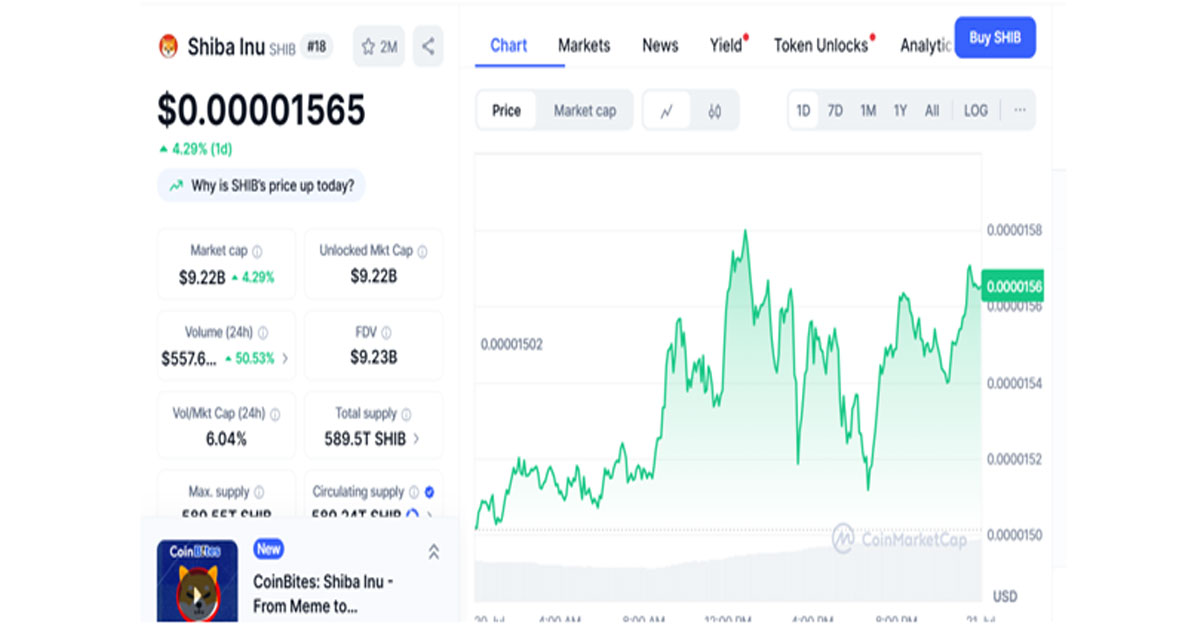Click info icon beside Market cap
Screen dimensions: 1200x630
pyautogui.click(x=257, y=251)
